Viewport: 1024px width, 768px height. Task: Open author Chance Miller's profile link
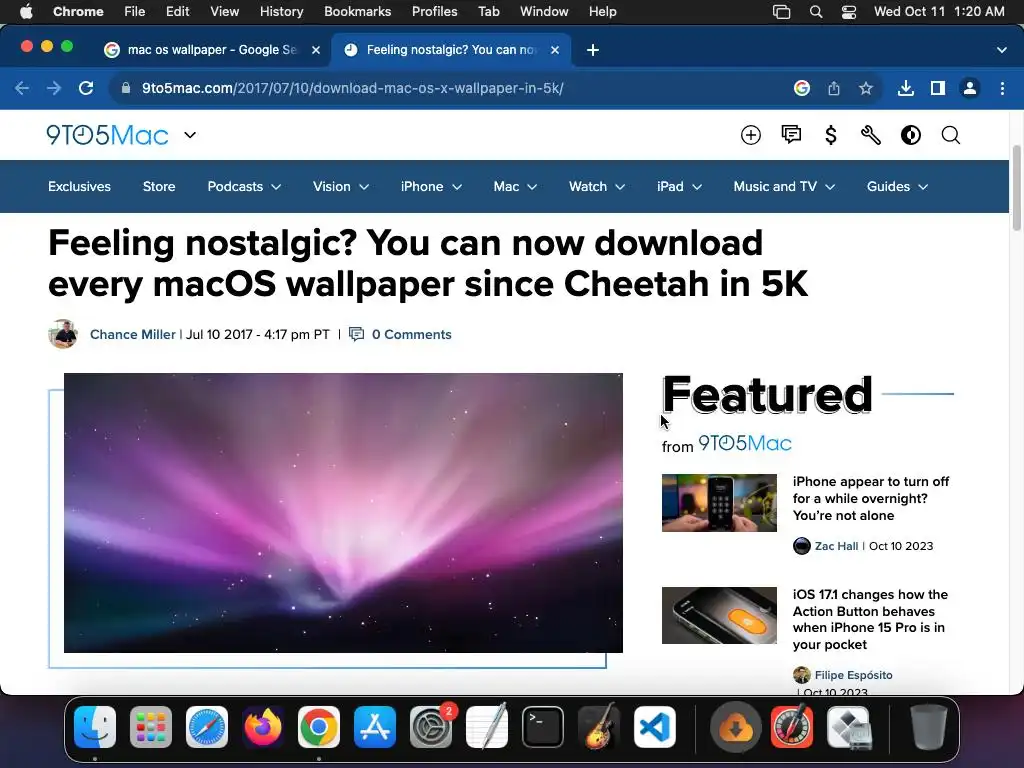[133, 334]
